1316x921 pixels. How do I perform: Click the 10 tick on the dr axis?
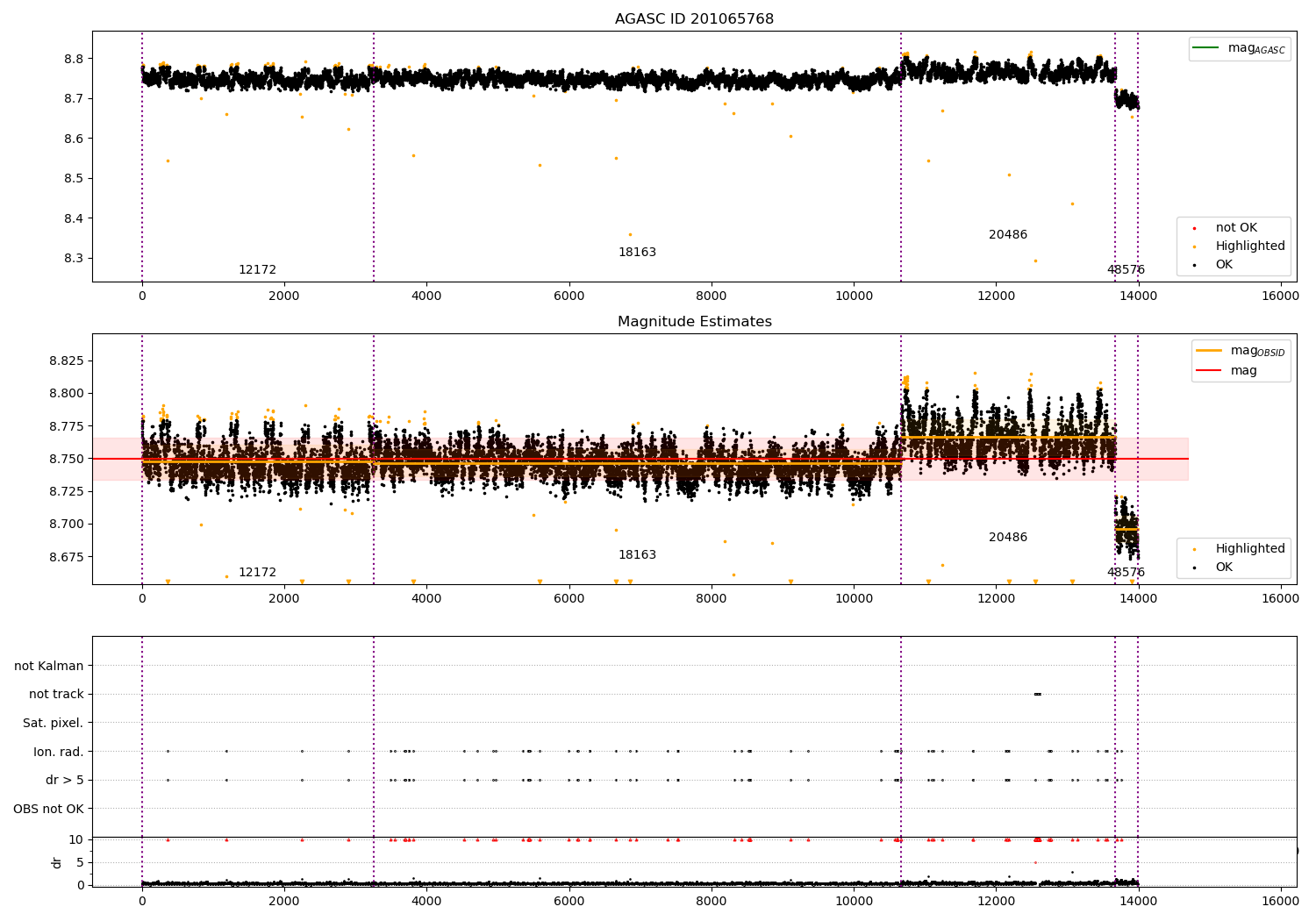pyautogui.click(x=76, y=839)
